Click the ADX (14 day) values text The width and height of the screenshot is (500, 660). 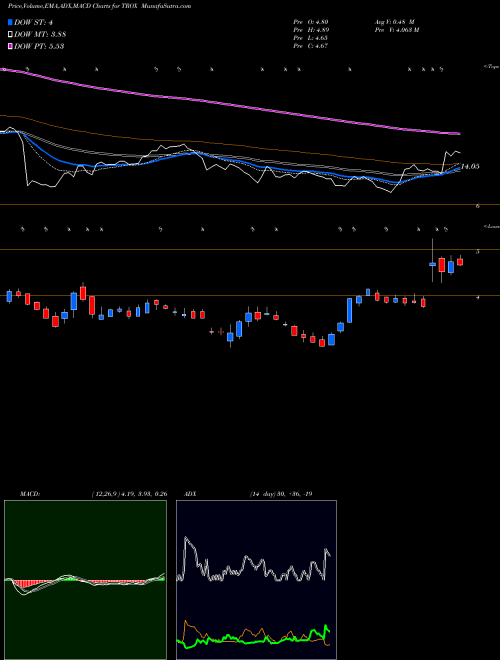point(280,494)
